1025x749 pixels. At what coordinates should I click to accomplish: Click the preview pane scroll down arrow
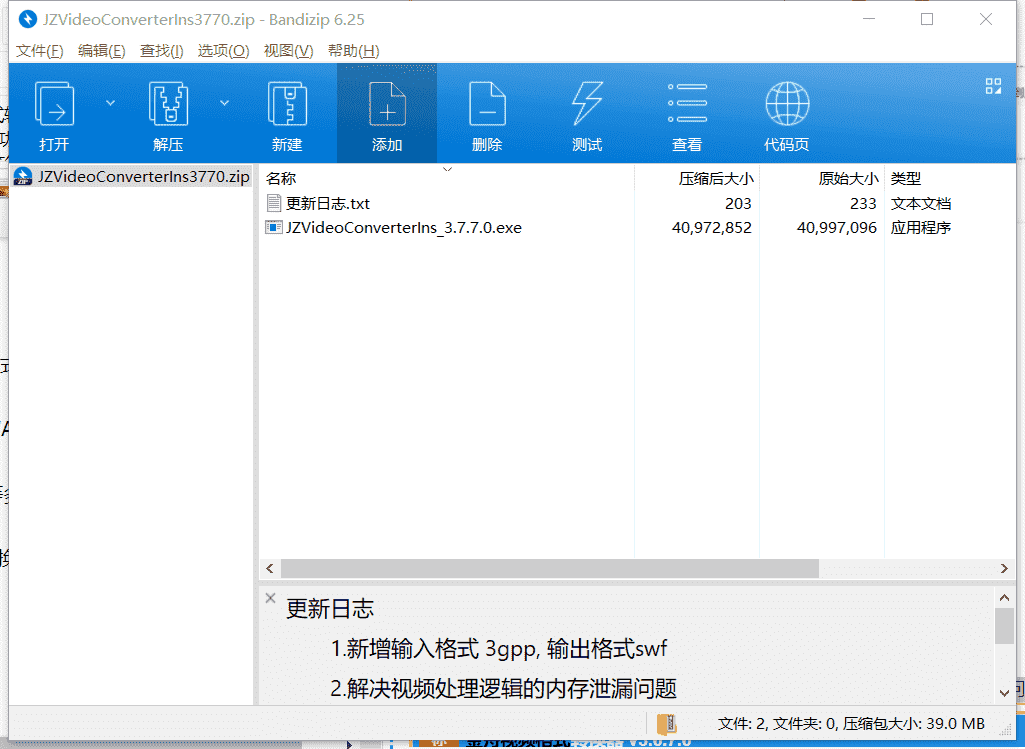(1004, 693)
